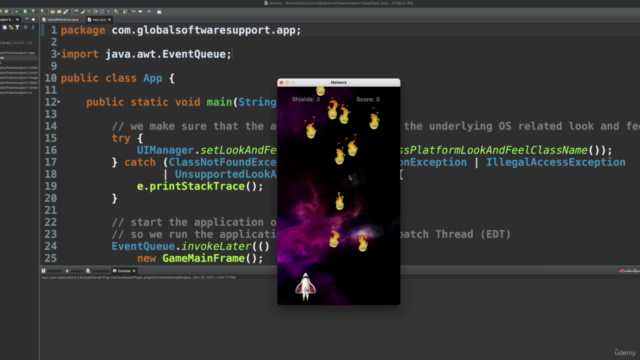Minimize the Meteors window with yellow button

(x=287, y=82)
